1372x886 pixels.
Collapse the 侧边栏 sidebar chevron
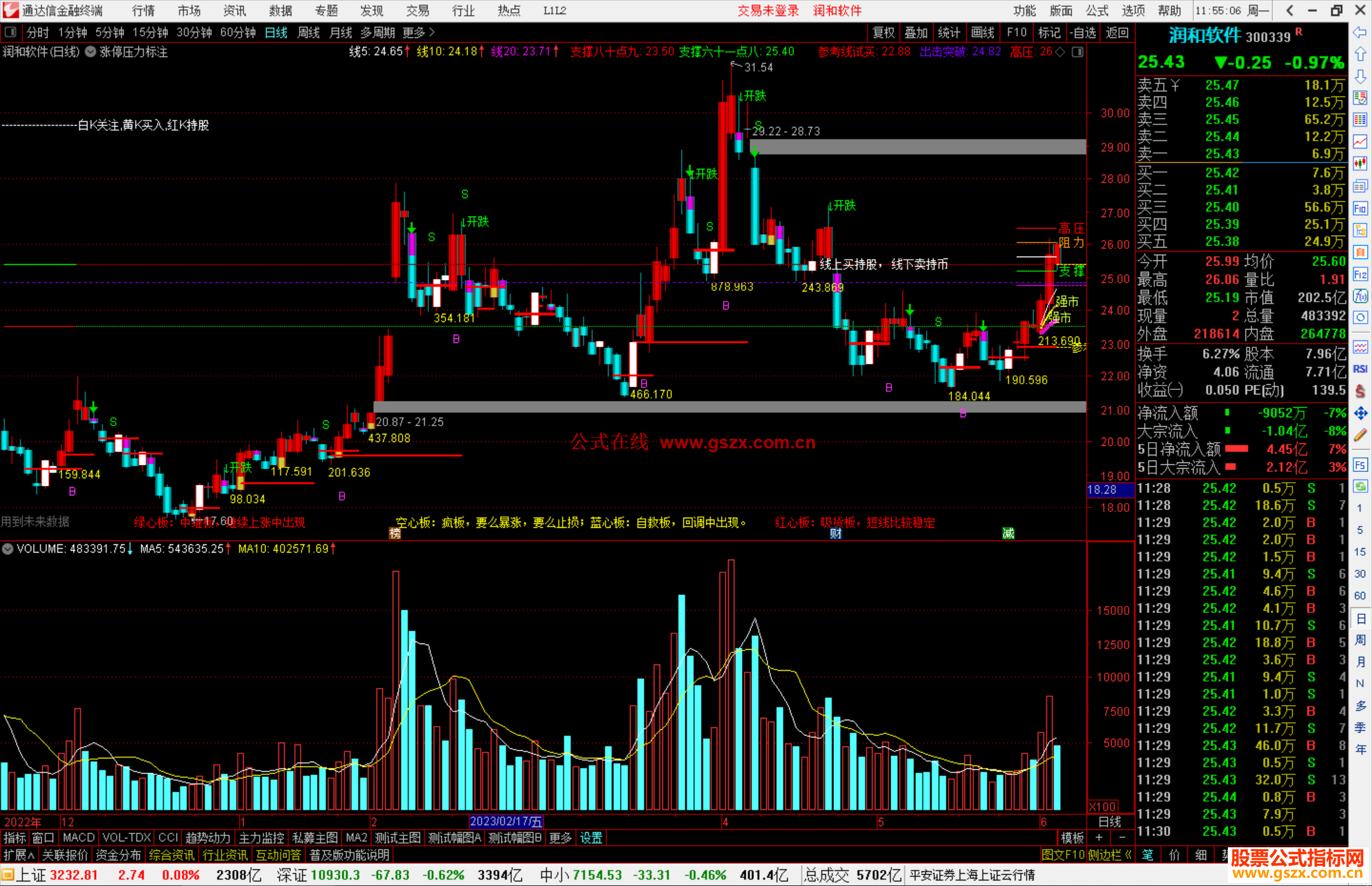[1128, 855]
